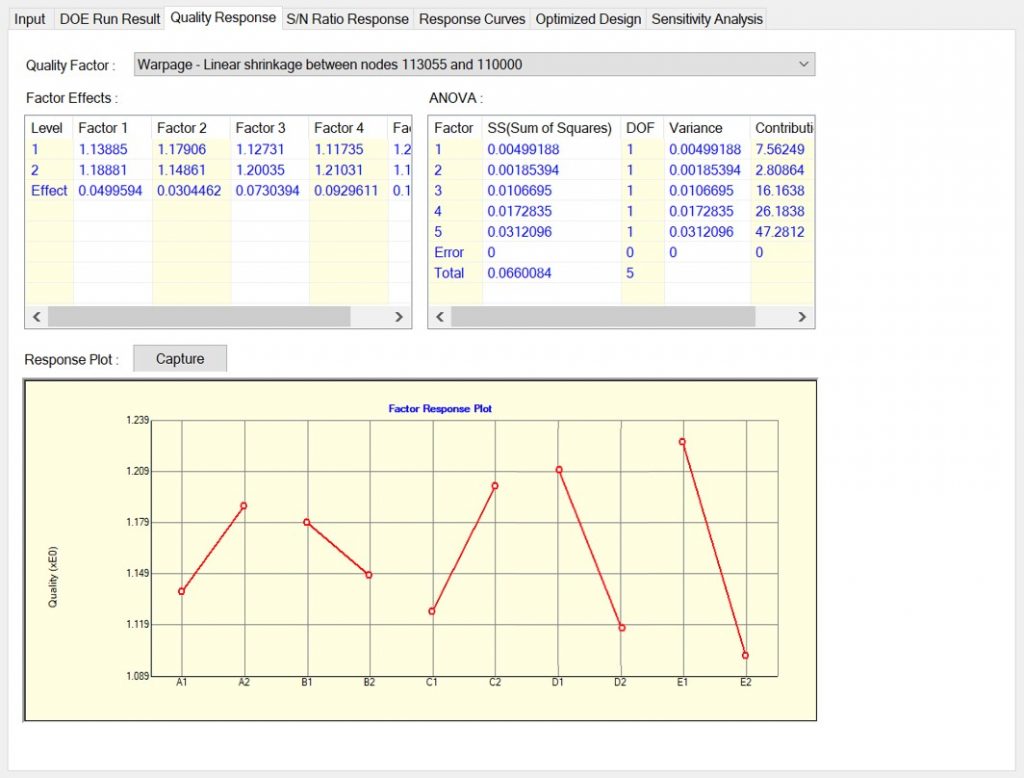Open the Sensitivity Analysis tab
This screenshot has width=1024, height=778.
[706, 19]
